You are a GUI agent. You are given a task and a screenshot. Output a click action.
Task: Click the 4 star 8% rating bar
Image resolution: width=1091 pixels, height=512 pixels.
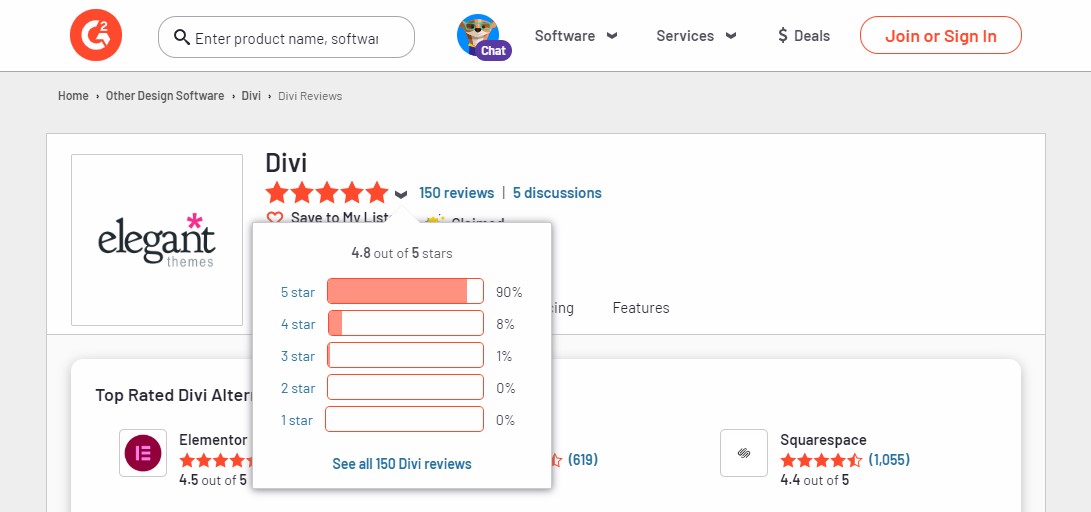click(405, 323)
